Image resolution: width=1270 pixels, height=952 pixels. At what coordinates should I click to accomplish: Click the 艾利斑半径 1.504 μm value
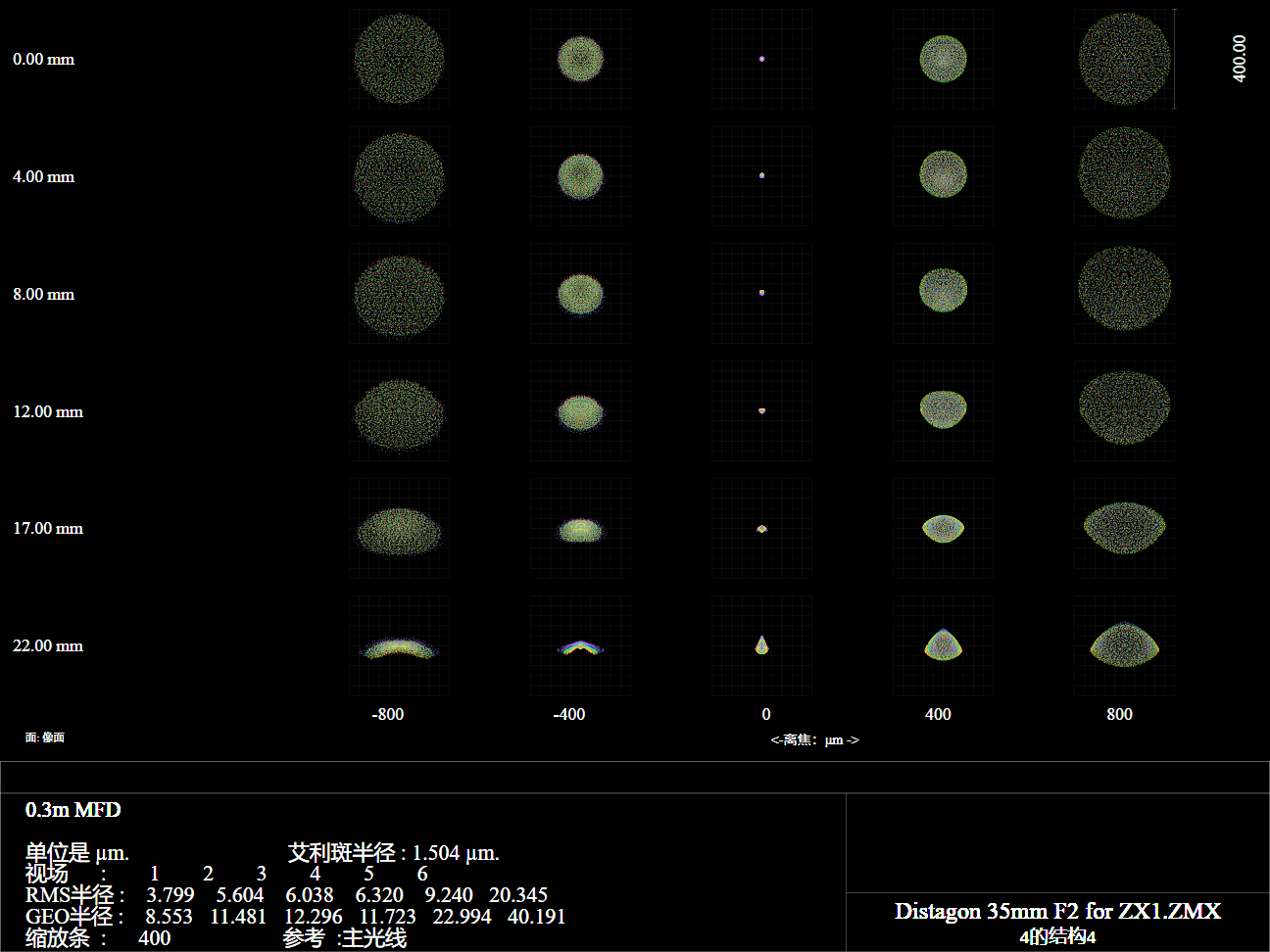394,853
